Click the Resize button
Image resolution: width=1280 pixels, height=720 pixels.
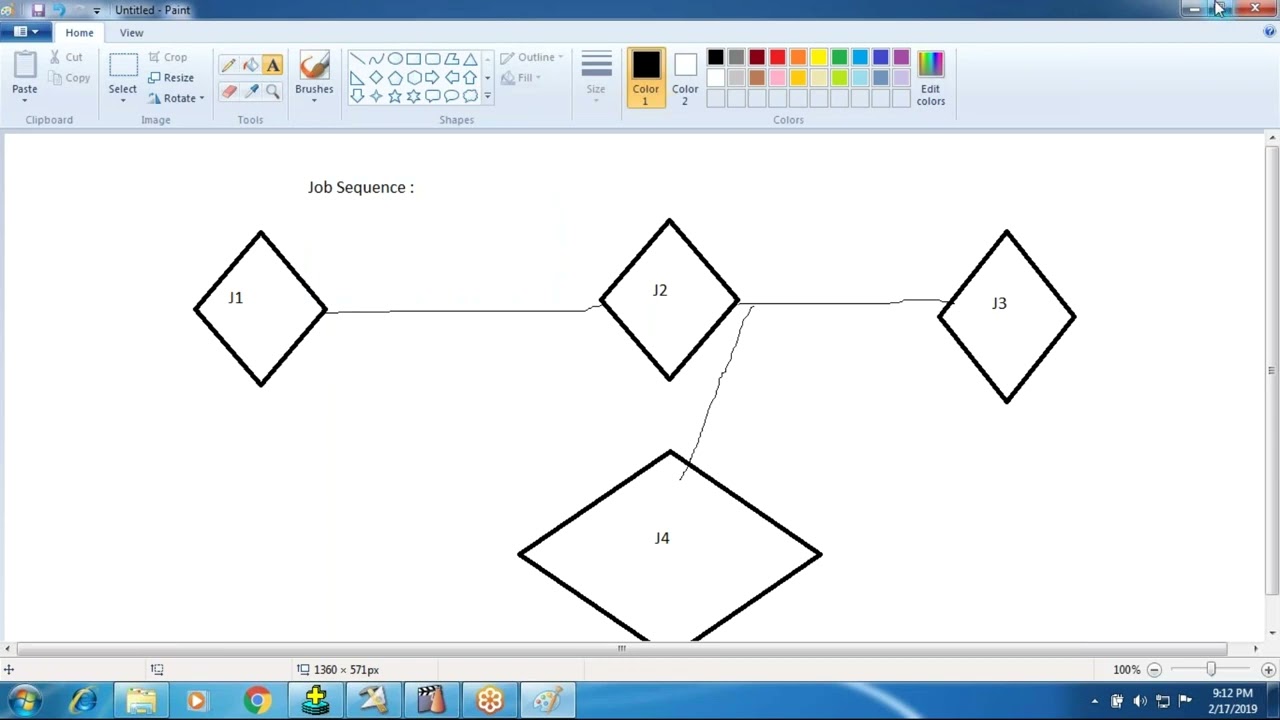(x=170, y=77)
